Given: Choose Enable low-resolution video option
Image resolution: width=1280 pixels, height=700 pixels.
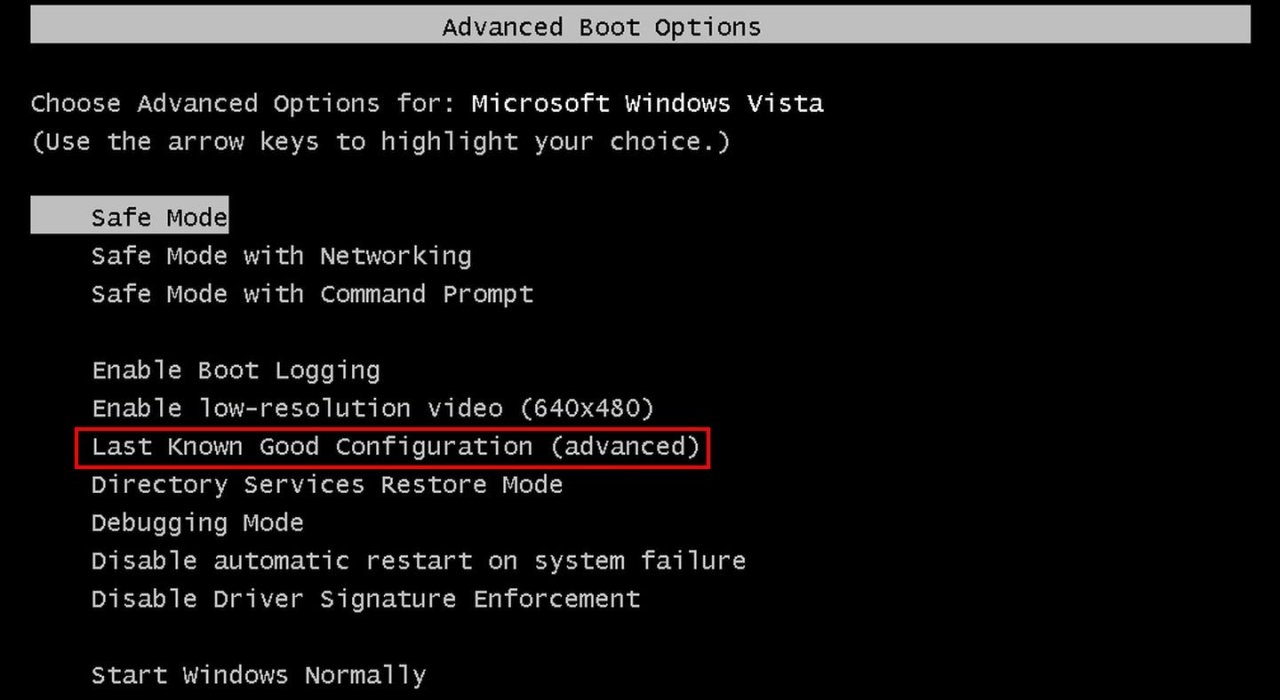Looking at the screenshot, I should [x=372, y=409].
